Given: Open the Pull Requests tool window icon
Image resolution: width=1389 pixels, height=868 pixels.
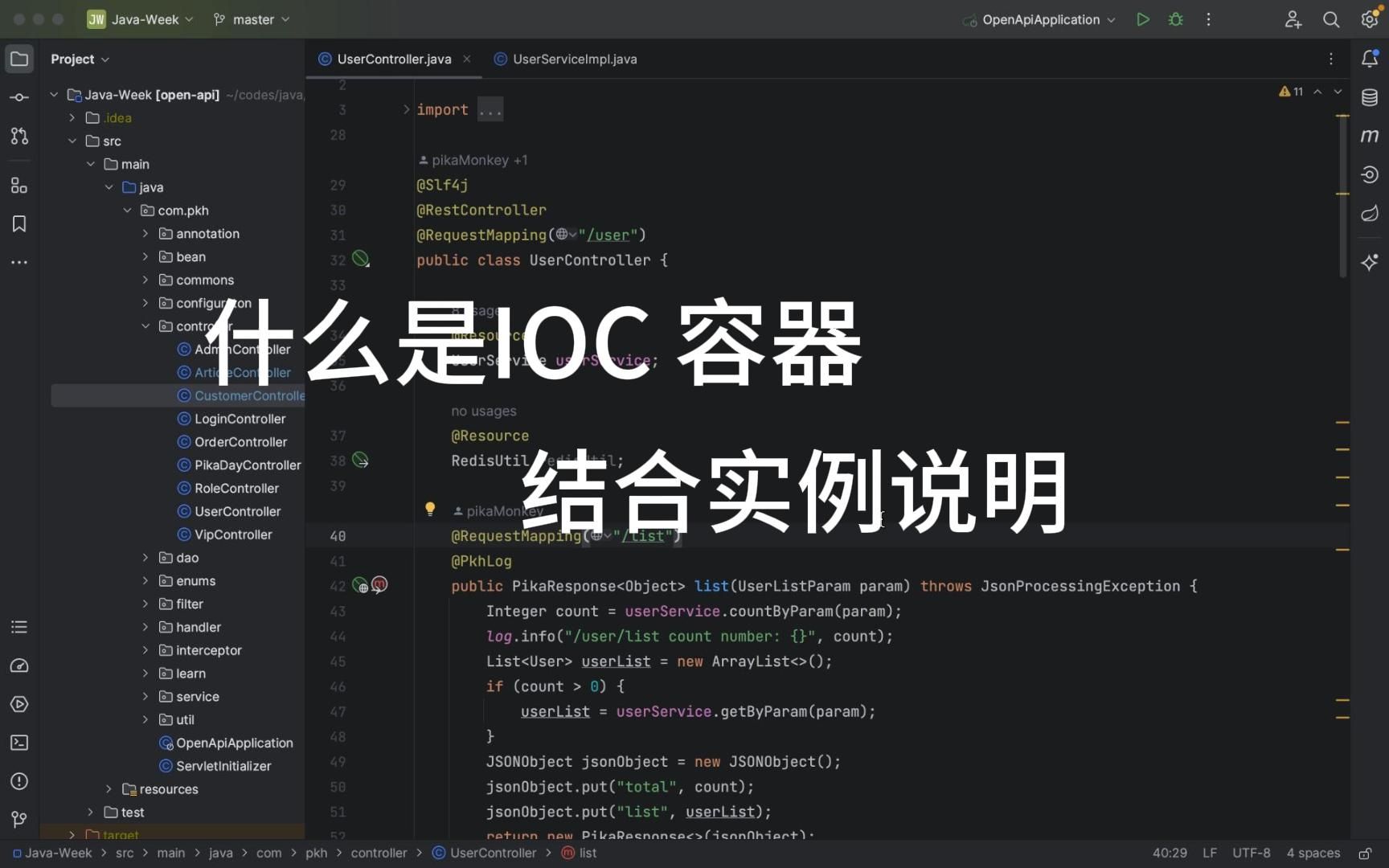Looking at the screenshot, I should pos(19,136).
